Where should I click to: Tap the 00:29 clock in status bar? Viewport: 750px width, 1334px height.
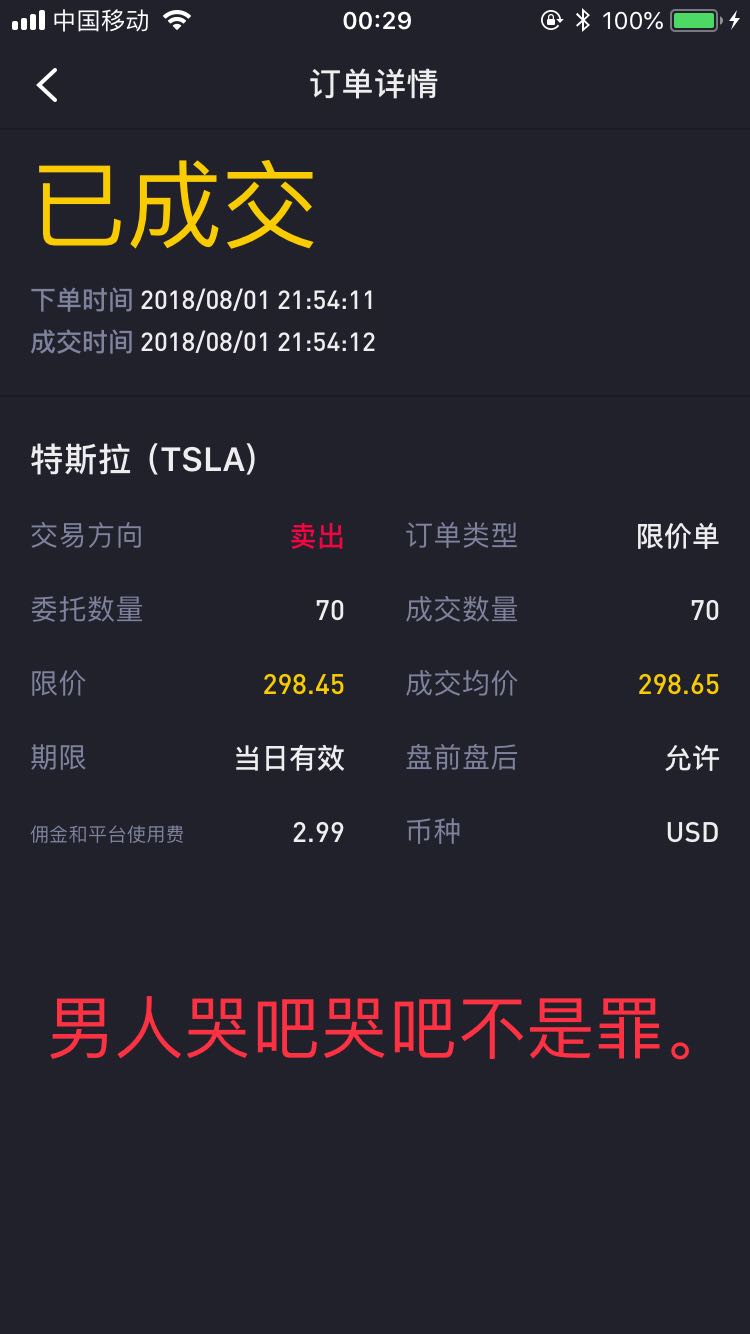[x=377, y=21]
